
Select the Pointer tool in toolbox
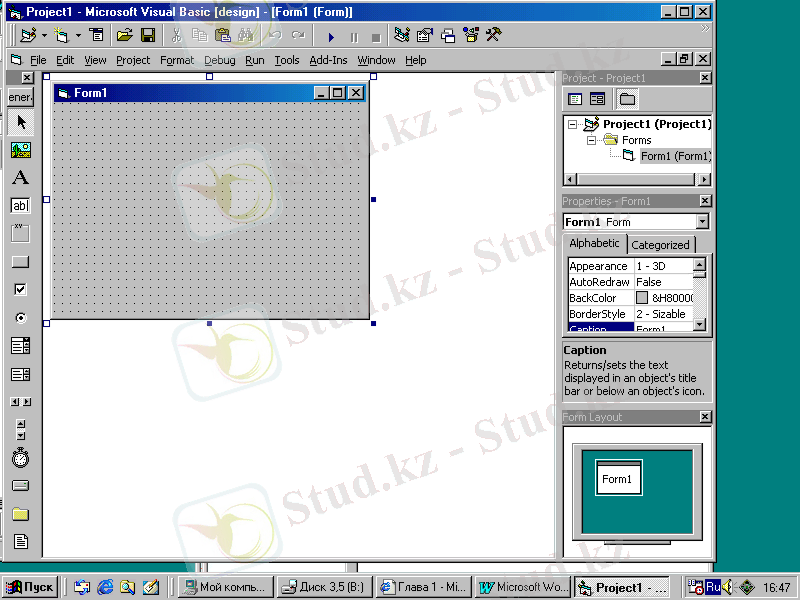tap(20, 122)
